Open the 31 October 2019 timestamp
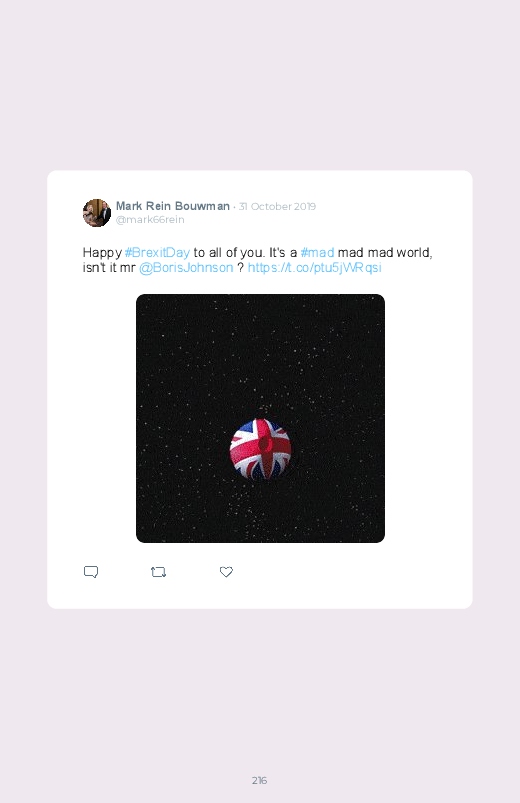The image size is (520, 803). (x=277, y=206)
